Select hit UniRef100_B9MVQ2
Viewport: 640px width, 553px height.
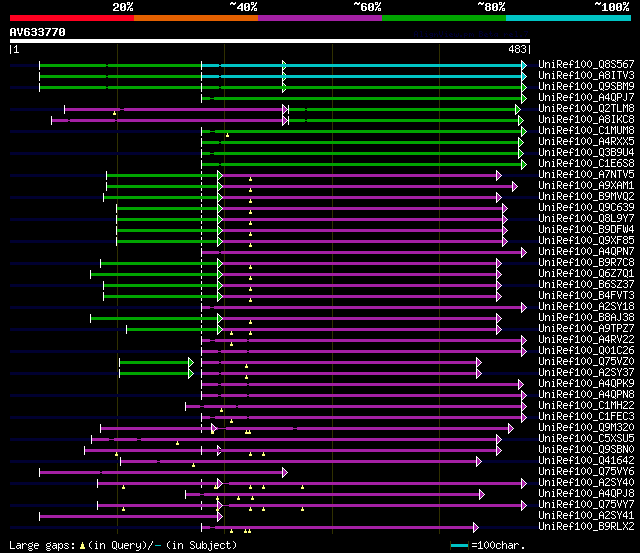click(586, 197)
